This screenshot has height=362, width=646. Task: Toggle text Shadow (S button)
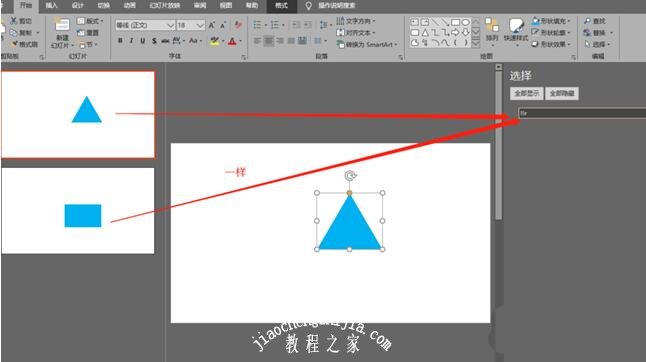coord(154,40)
